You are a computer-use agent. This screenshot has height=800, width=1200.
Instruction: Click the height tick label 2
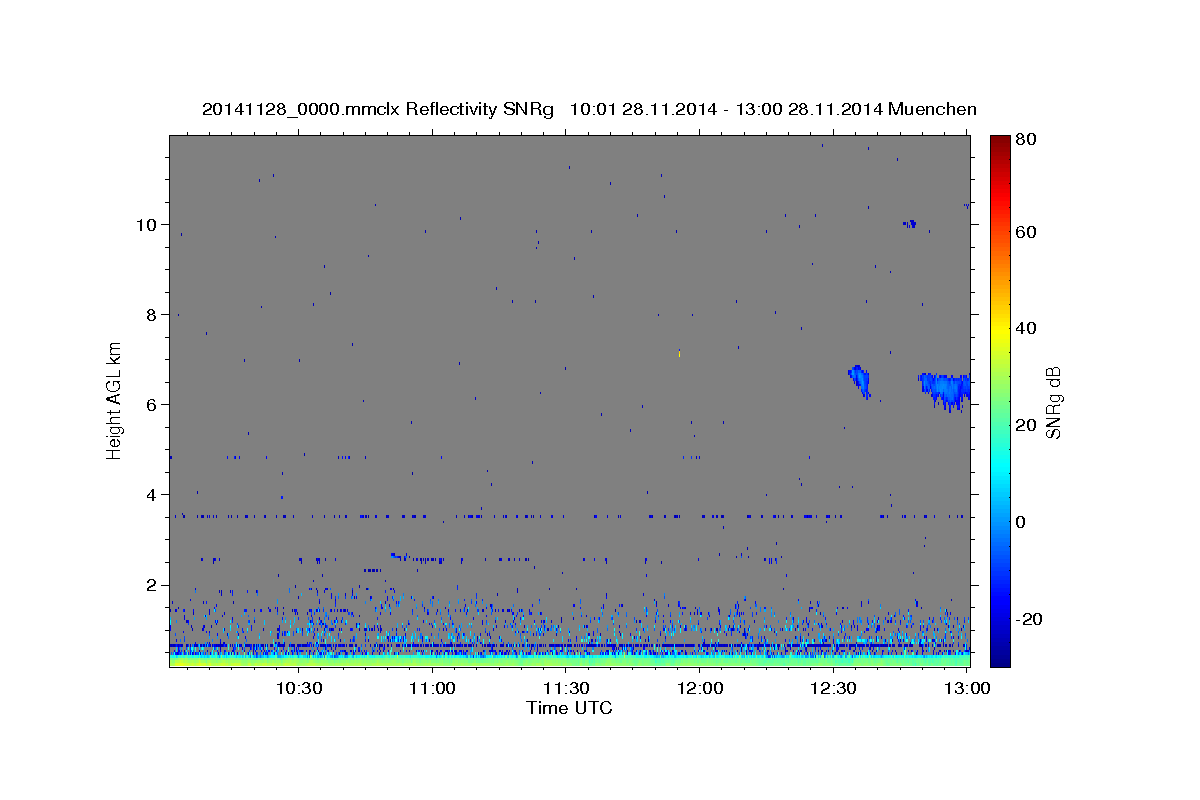coord(150,584)
